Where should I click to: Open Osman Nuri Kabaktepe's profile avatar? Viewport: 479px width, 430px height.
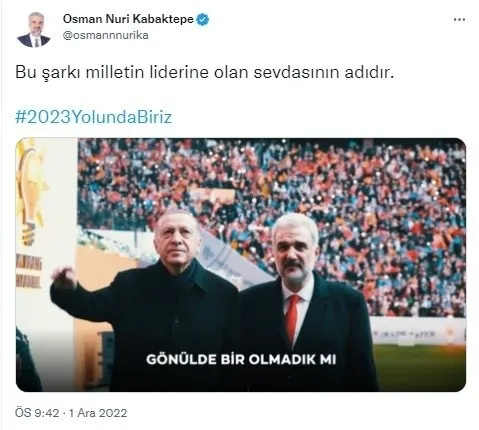click(34, 30)
